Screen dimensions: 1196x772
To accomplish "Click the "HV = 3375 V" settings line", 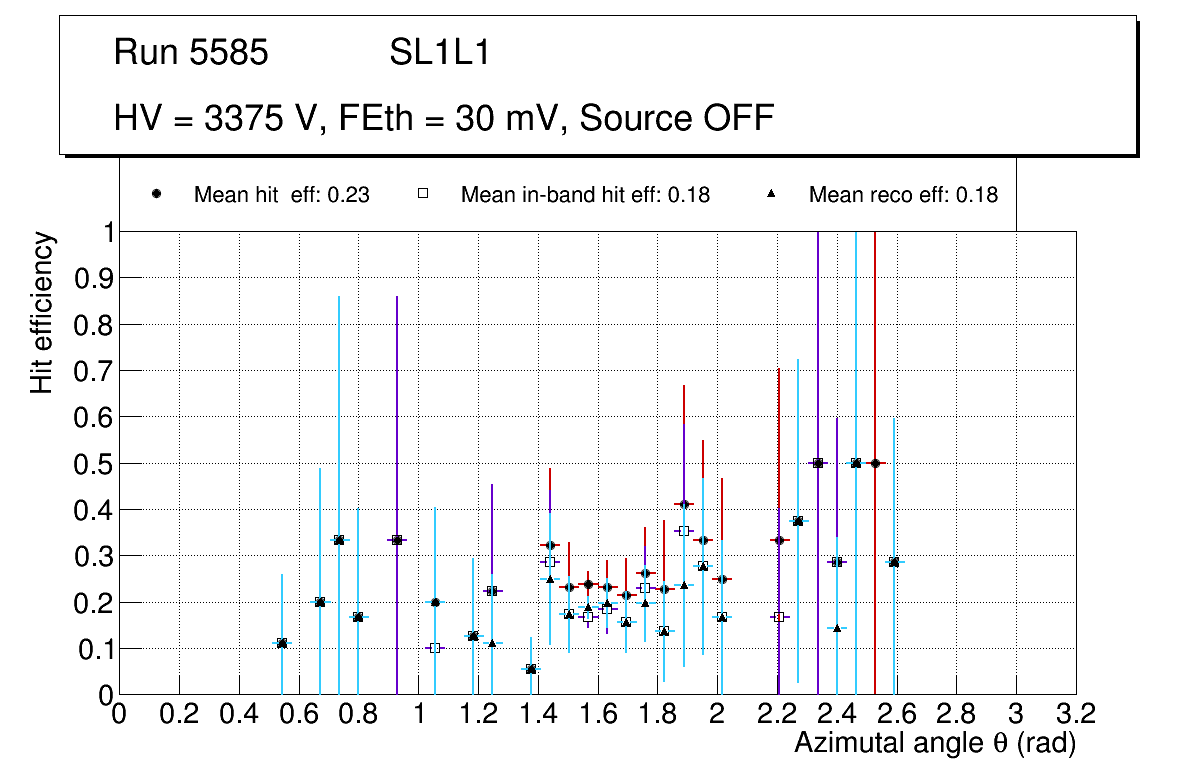I will (x=444, y=118).
